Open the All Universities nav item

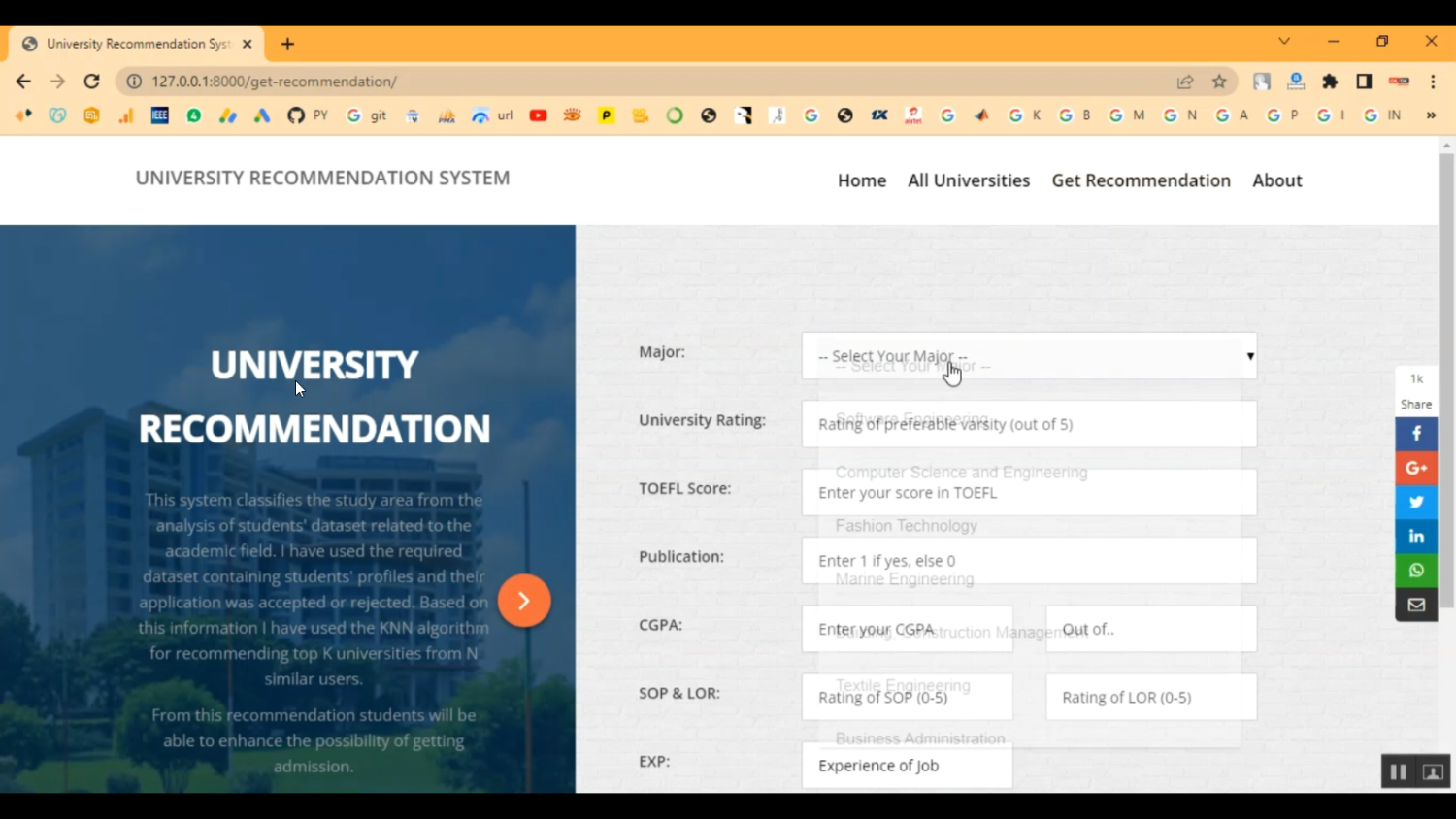pos(969,180)
